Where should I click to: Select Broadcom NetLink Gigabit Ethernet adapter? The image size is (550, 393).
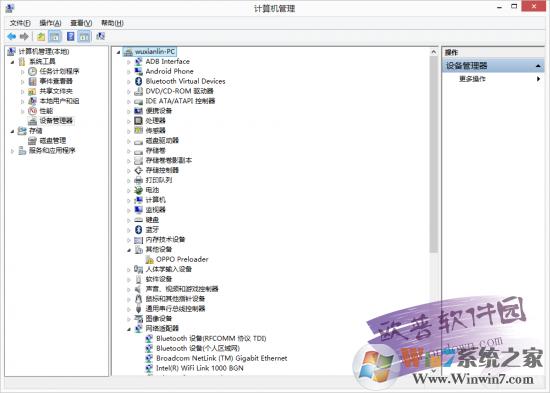pos(222,358)
